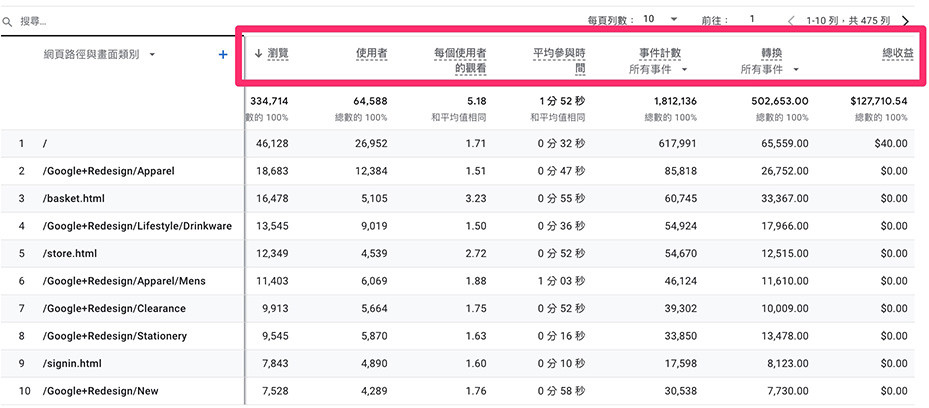The width and height of the screenshot is (929, 408).
Task: Select the /basket.html row
Action: click(x=464, y=198)
